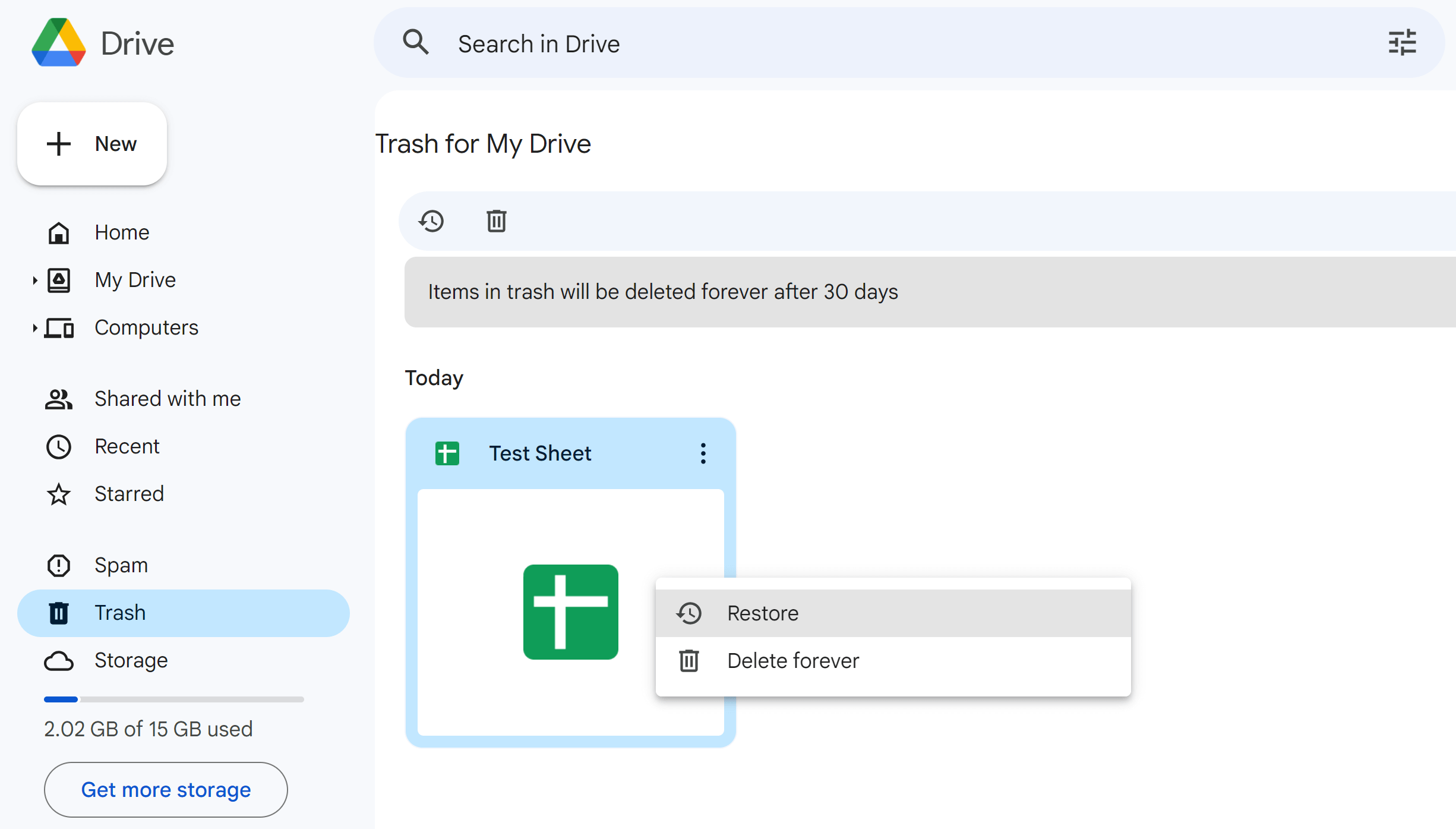Open Shared with me section

[x=167, y=399]
